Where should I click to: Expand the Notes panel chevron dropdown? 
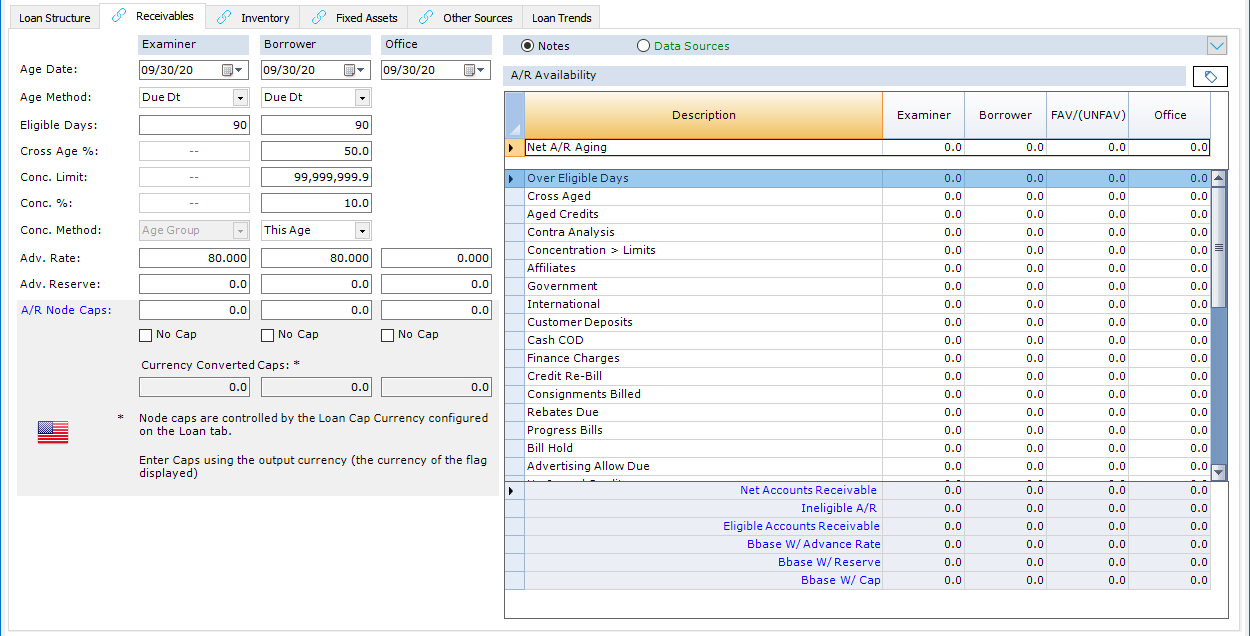point(1216,46)
